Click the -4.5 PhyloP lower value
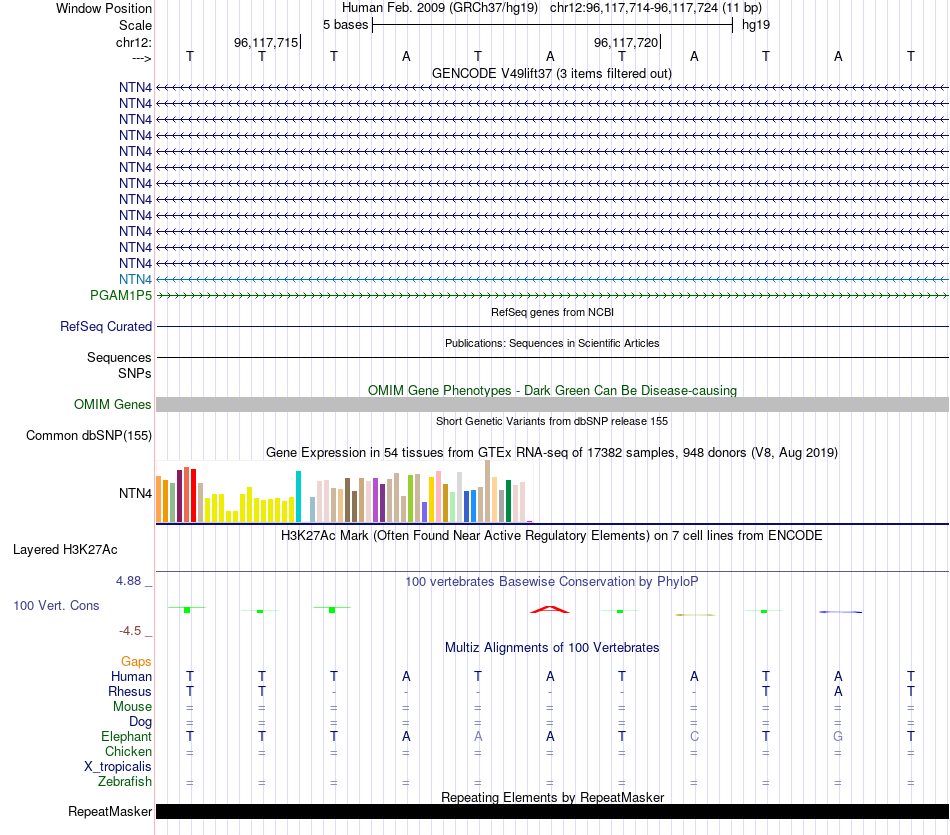The height and width of the screenshot is (835, 950). tap(130, 631)
